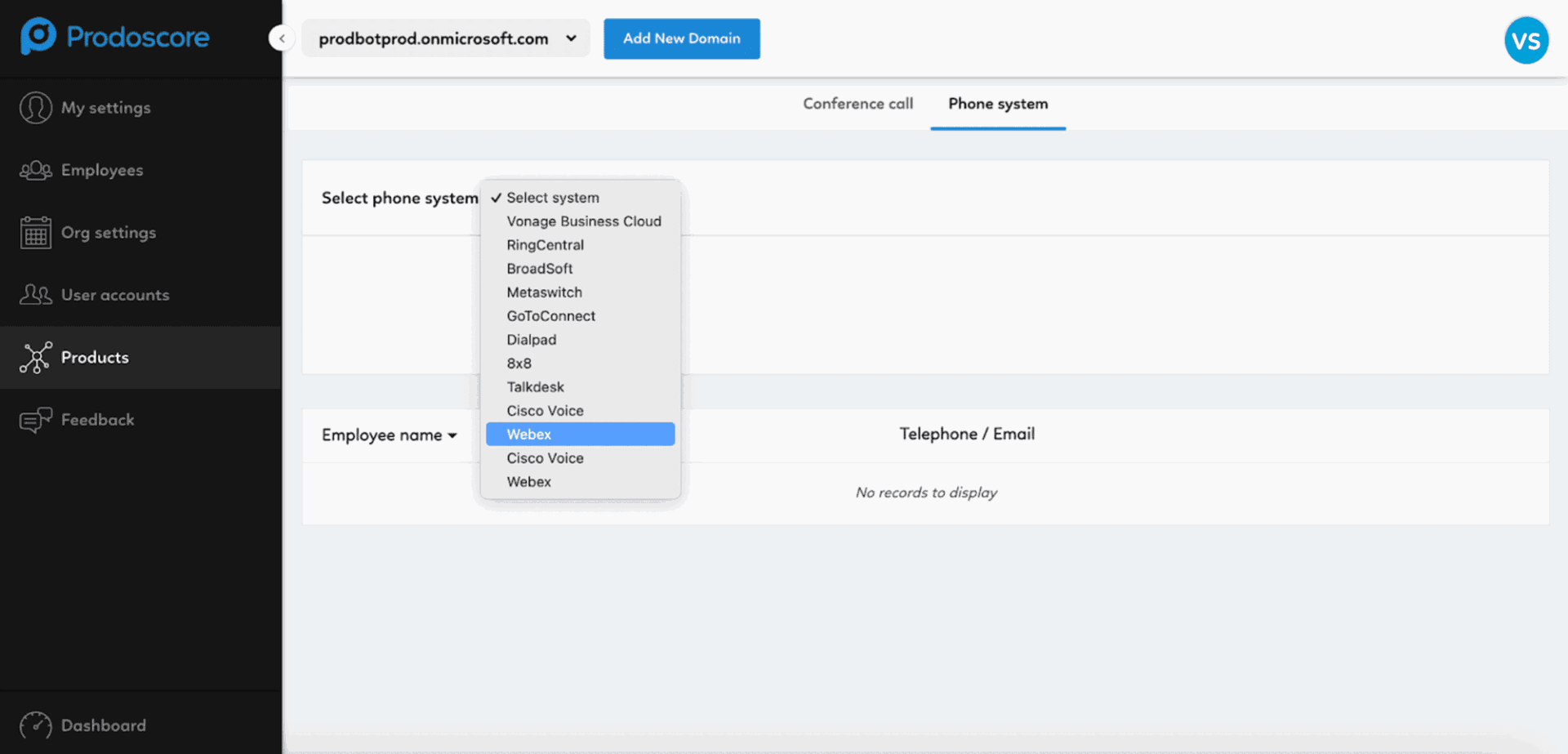Click the Products network icon

click(36, 358)
